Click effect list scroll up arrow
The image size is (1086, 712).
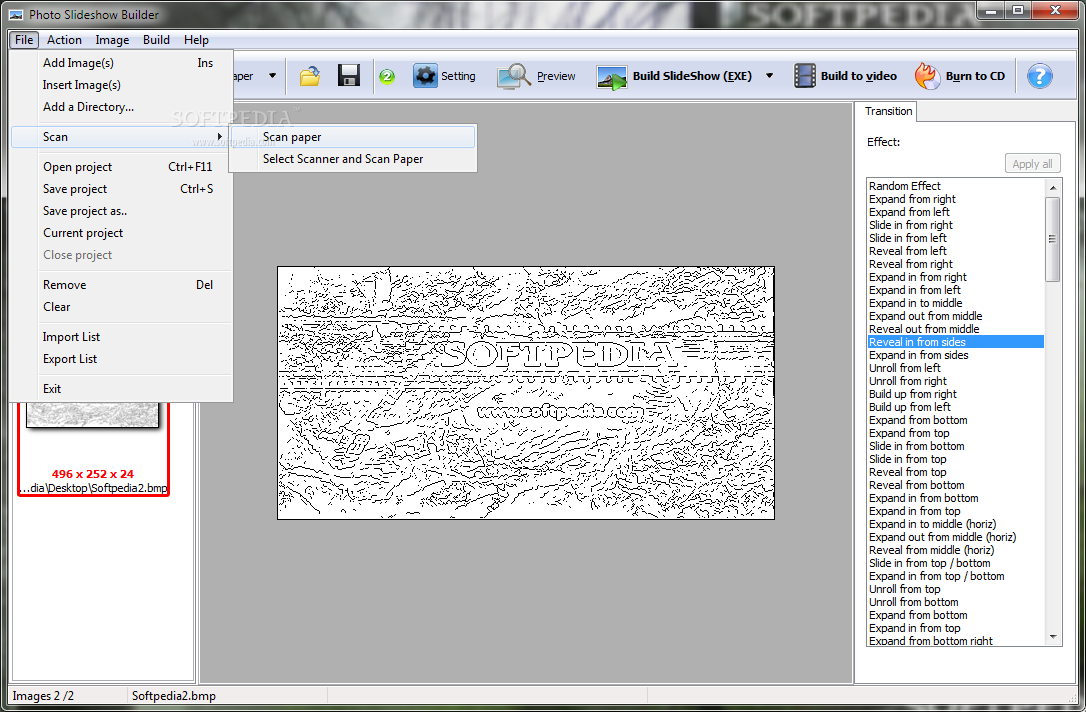pos(1053,188)
